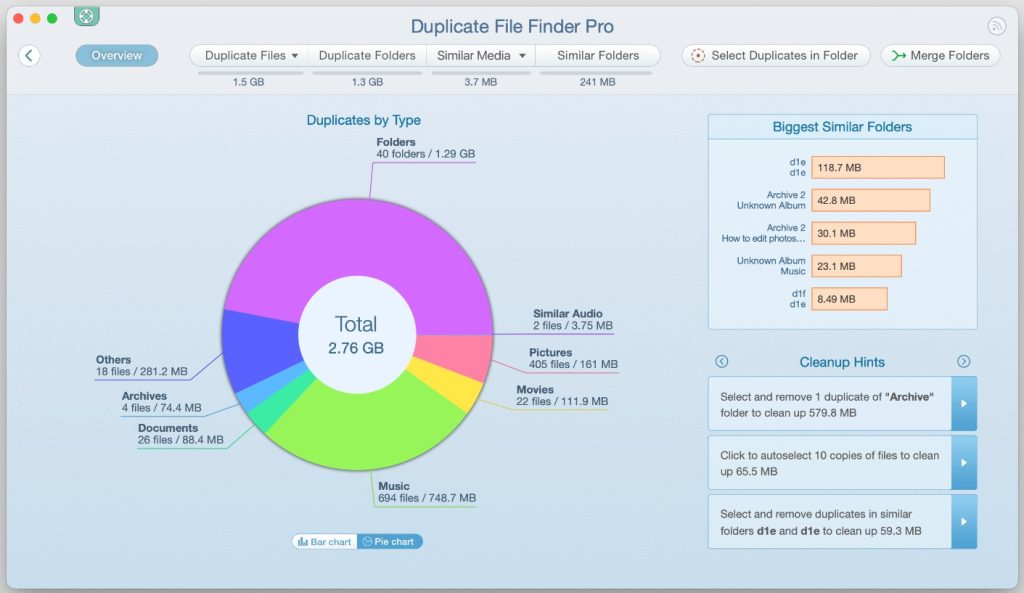Click the Duplicate File Finder Pro title
The width and height of the screenshot is (1024, 593).
click(512, 26)
